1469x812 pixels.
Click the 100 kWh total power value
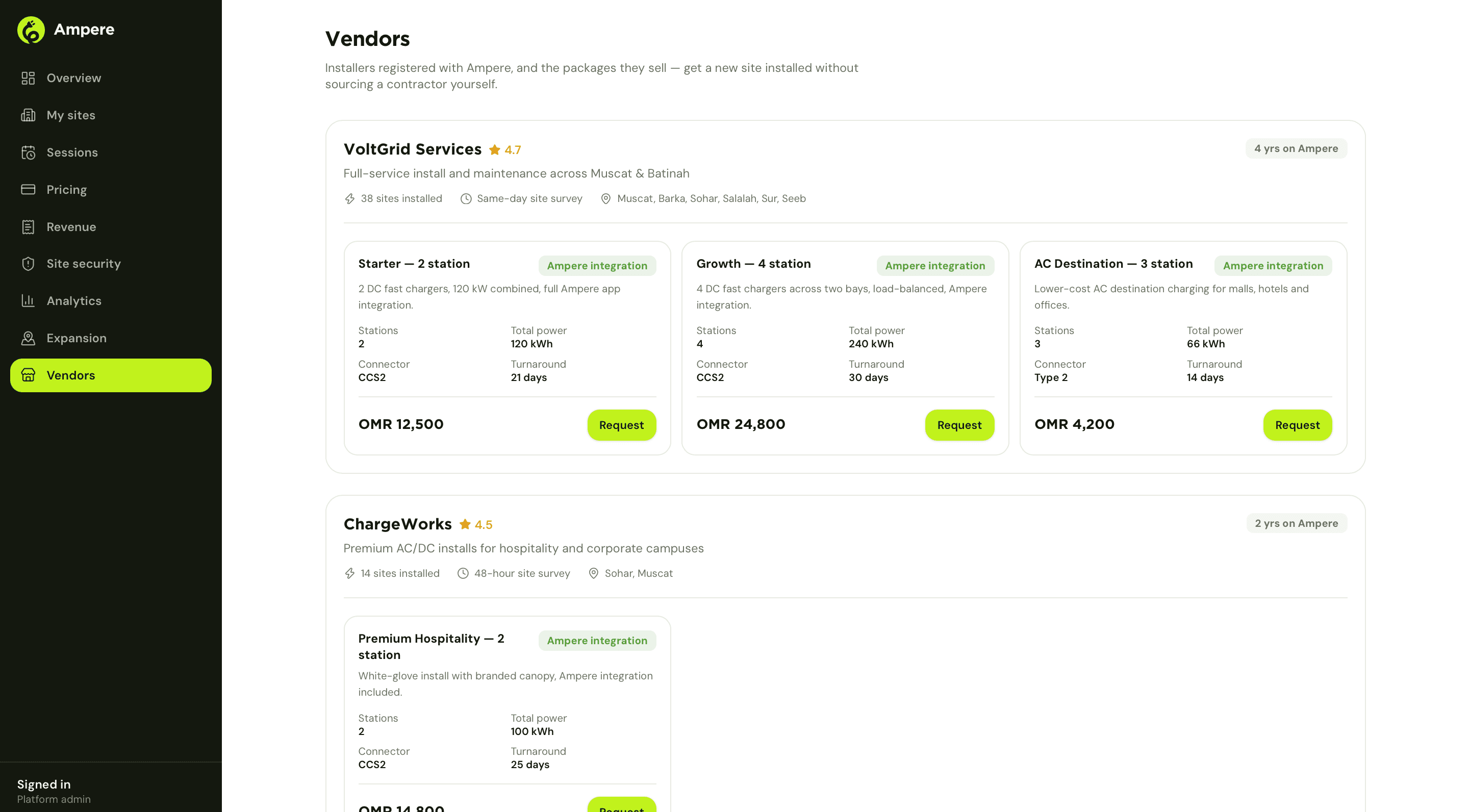click(531, 731)
